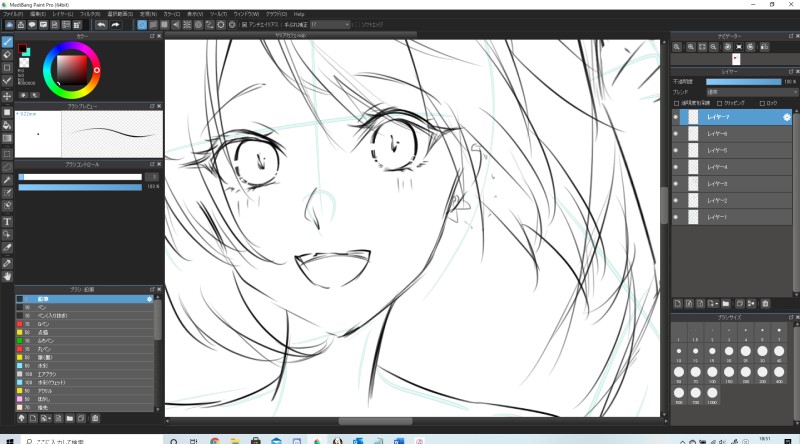The image size is (800, 444).
Task: Fit canvas to window in Navigator
Action: pyautogui.click(x=702, y=47)
